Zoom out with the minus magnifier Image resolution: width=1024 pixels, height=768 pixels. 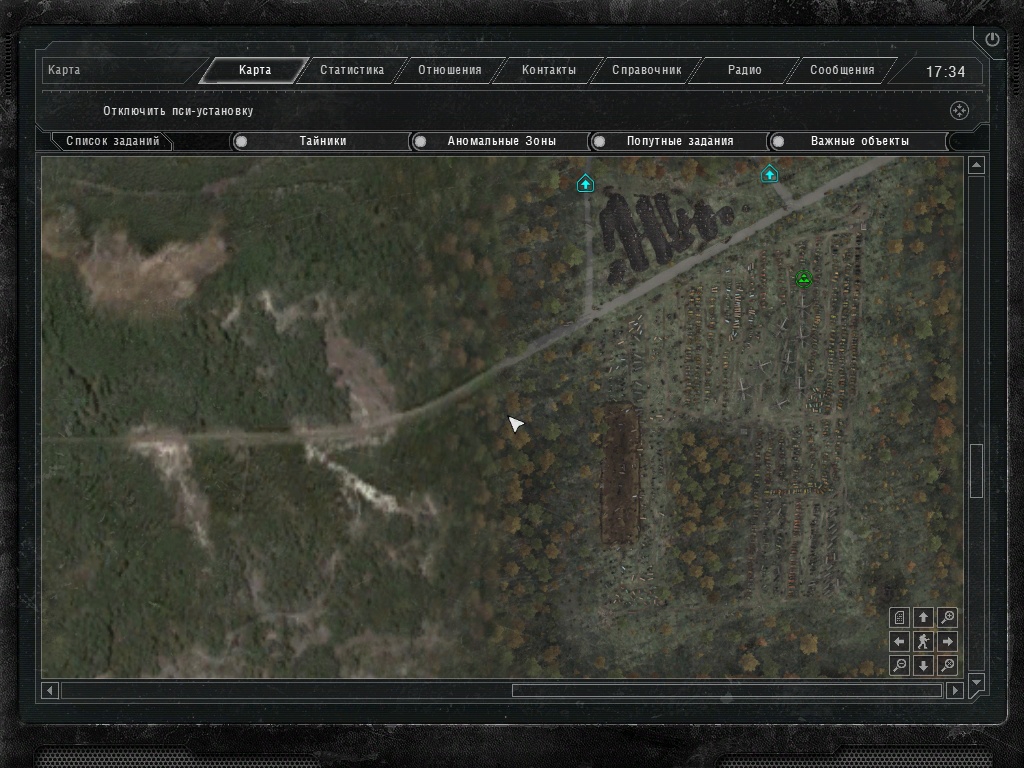(x=899, y=665)
